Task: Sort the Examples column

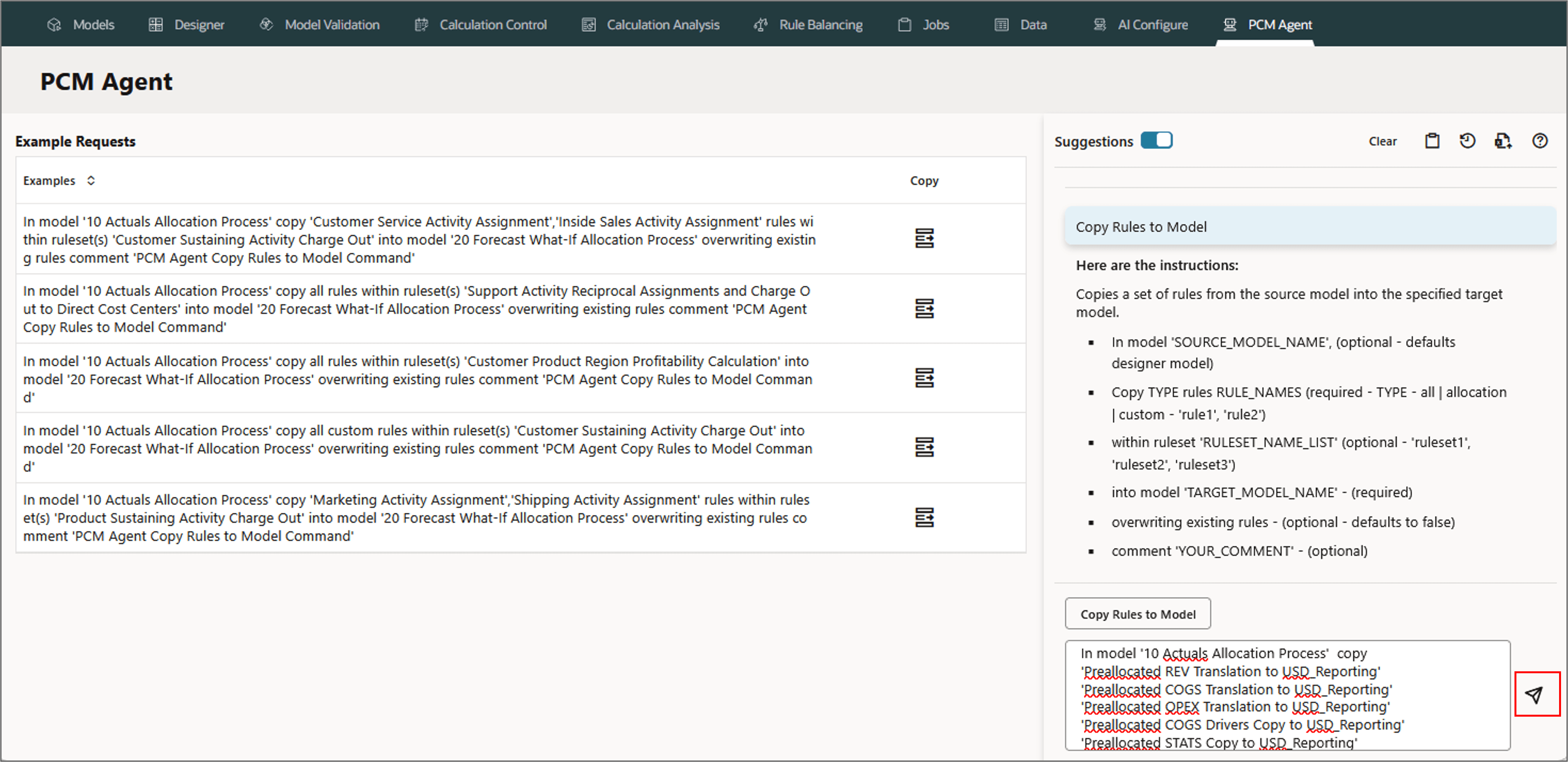Action: point(91,181)
